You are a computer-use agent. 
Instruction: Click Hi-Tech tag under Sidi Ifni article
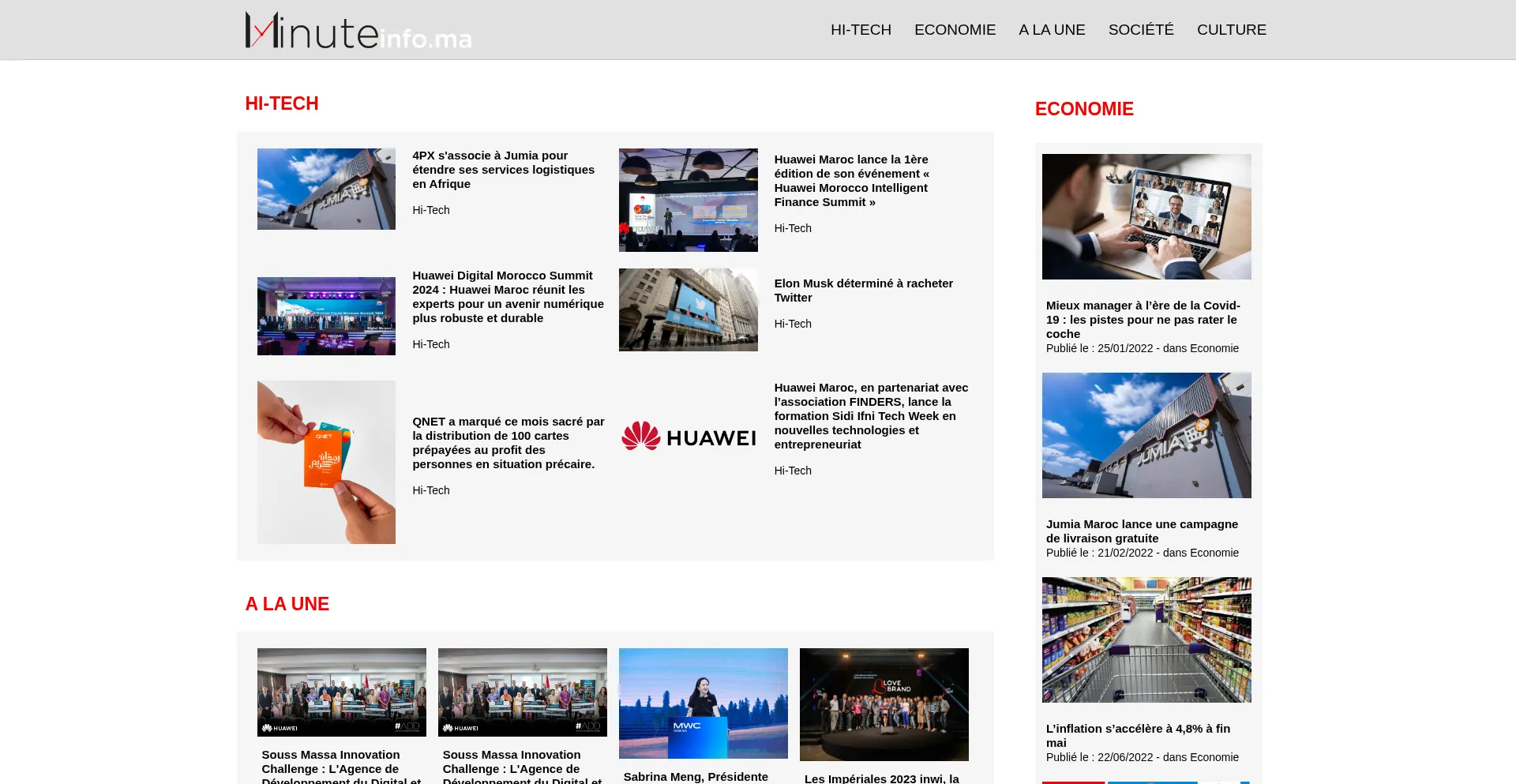[x=793, y=471]
